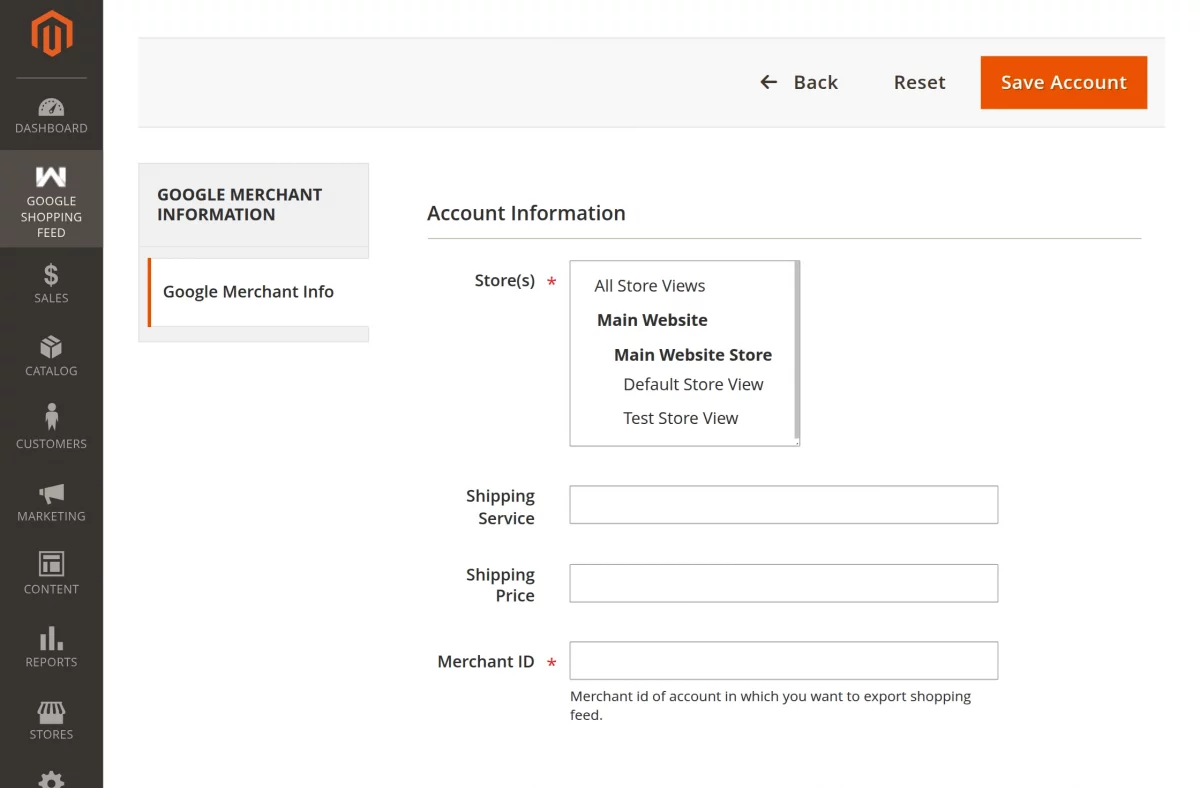Click the Back arrow button
The image size is (1200, 788).
pos(799,82)
